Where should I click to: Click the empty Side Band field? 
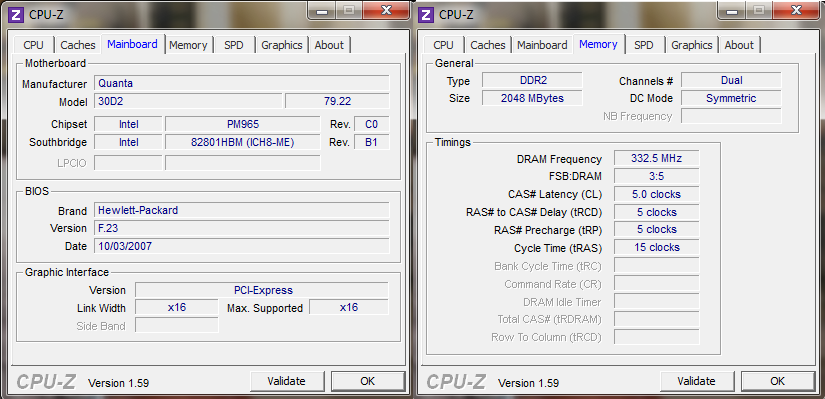[176, 325]
